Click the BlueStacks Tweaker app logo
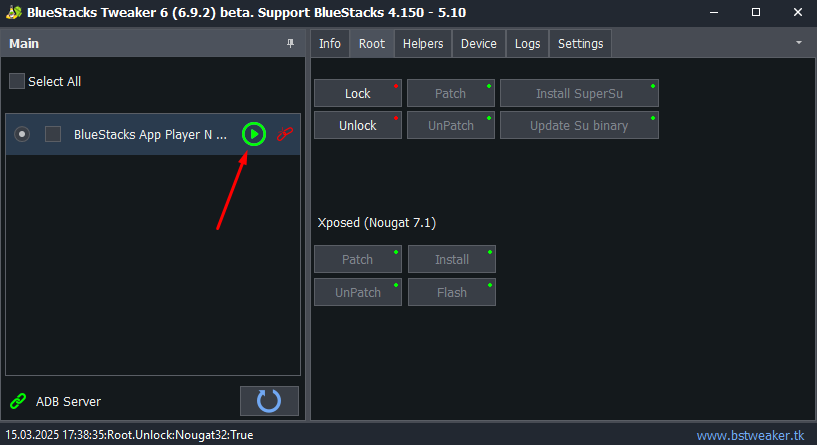This screenshot has height=445, width=817. (x=14, y=12)
